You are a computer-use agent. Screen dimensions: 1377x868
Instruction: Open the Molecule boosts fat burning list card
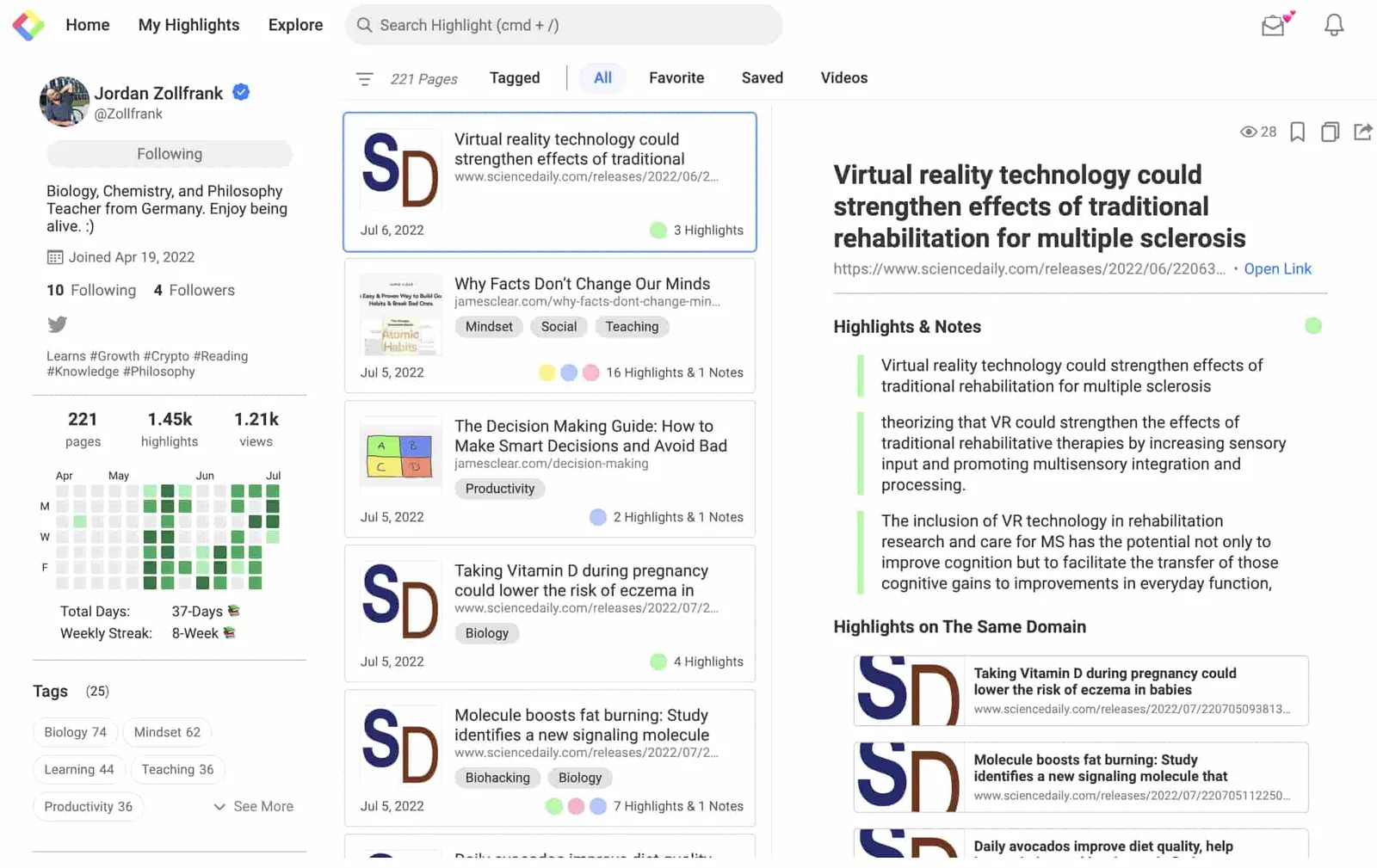pyautogui.click(x=550, y=758)
